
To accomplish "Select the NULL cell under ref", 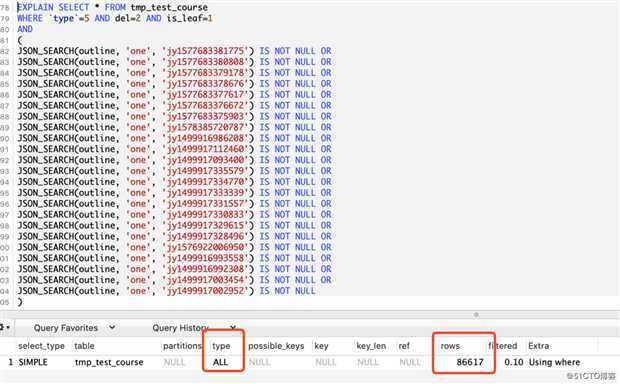I will pos(410,362).
